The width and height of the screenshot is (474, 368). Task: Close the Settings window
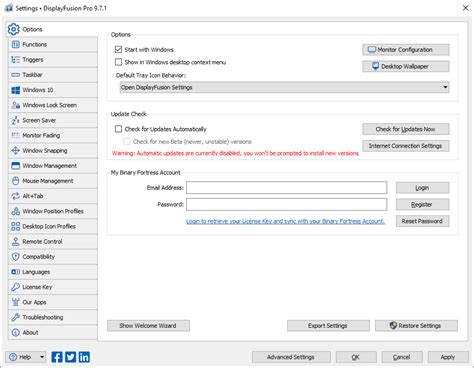[x=465, y=8]
